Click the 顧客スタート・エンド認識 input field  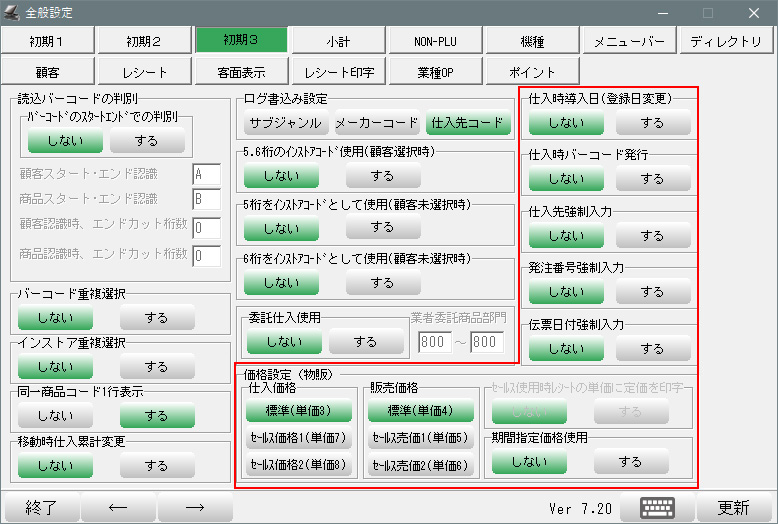[206, 174]
